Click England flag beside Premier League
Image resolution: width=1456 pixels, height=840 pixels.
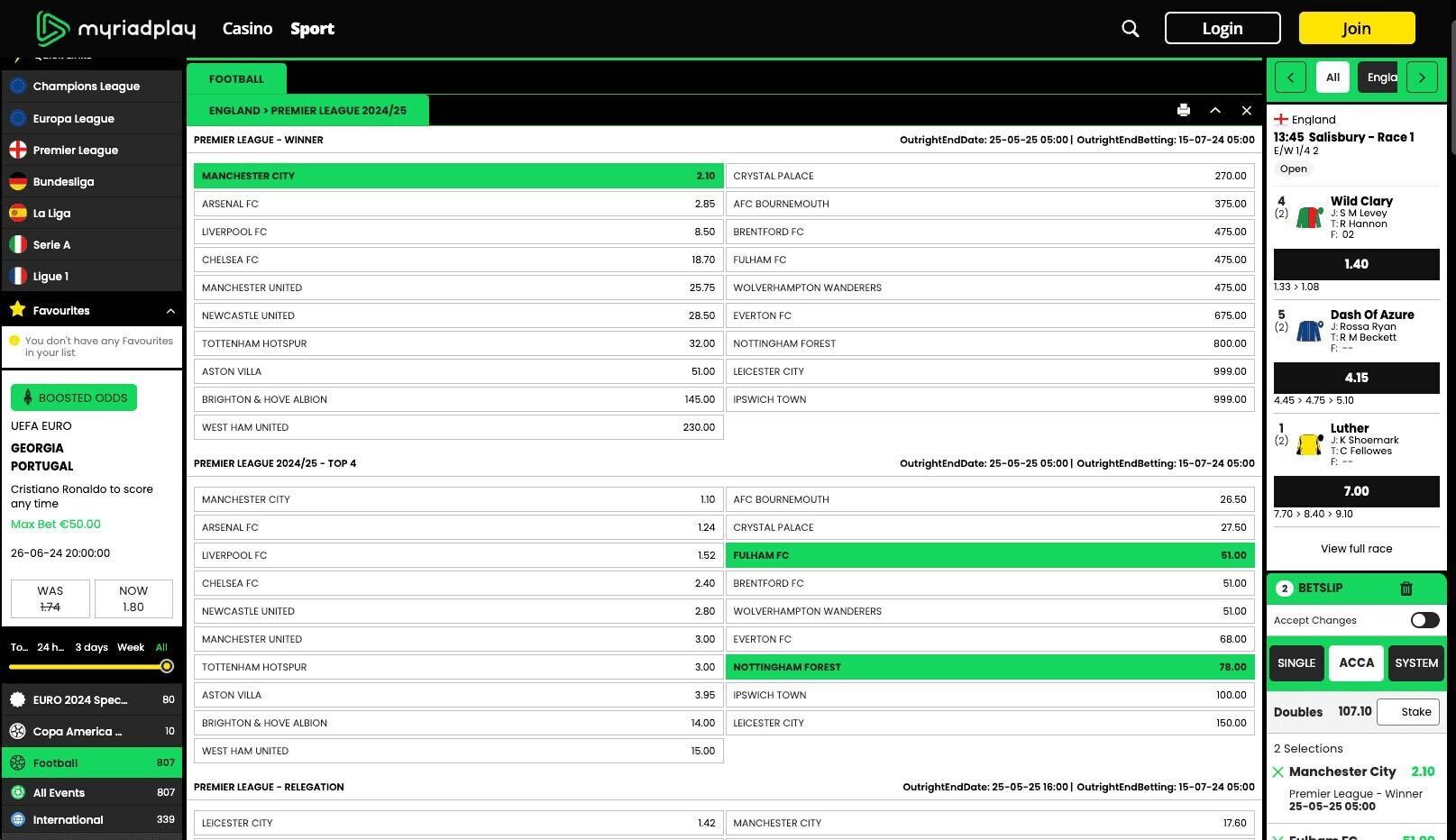(17, 150)
